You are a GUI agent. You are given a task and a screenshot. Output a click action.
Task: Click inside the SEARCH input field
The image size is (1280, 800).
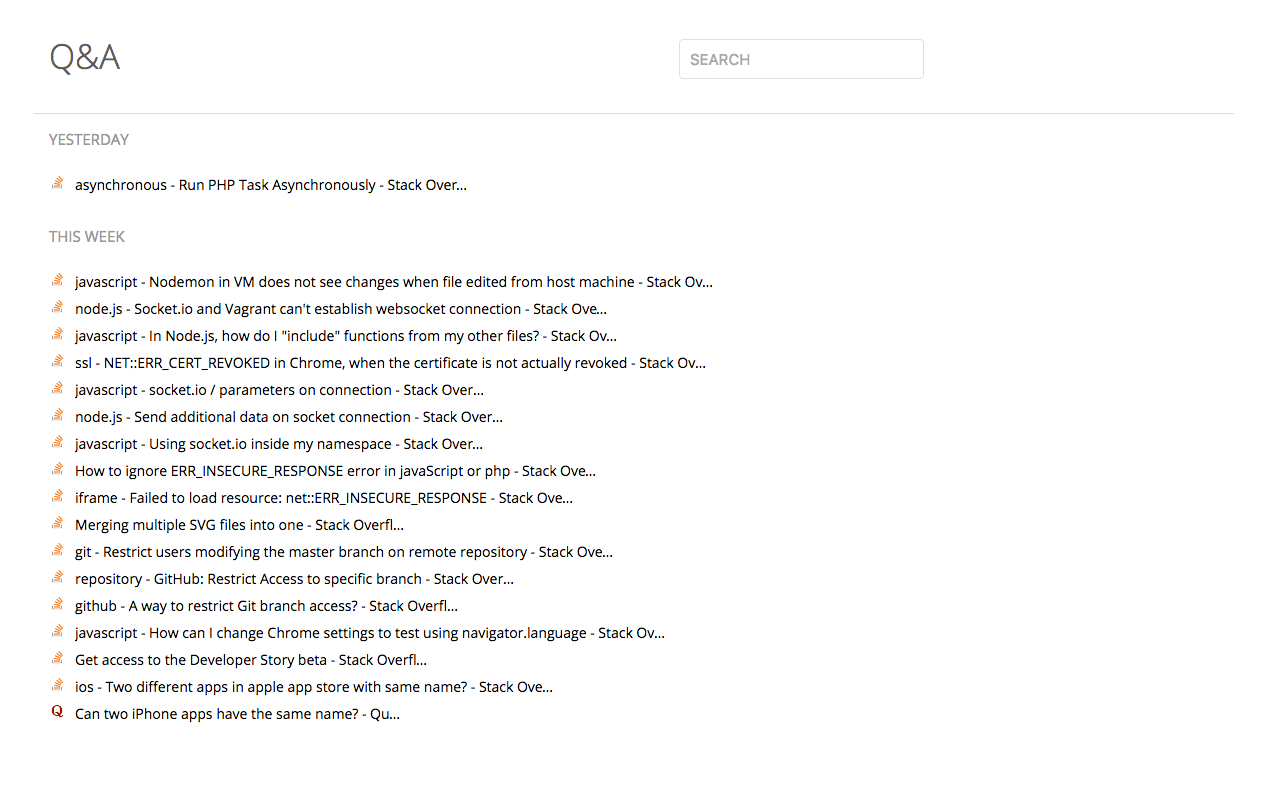800,59
